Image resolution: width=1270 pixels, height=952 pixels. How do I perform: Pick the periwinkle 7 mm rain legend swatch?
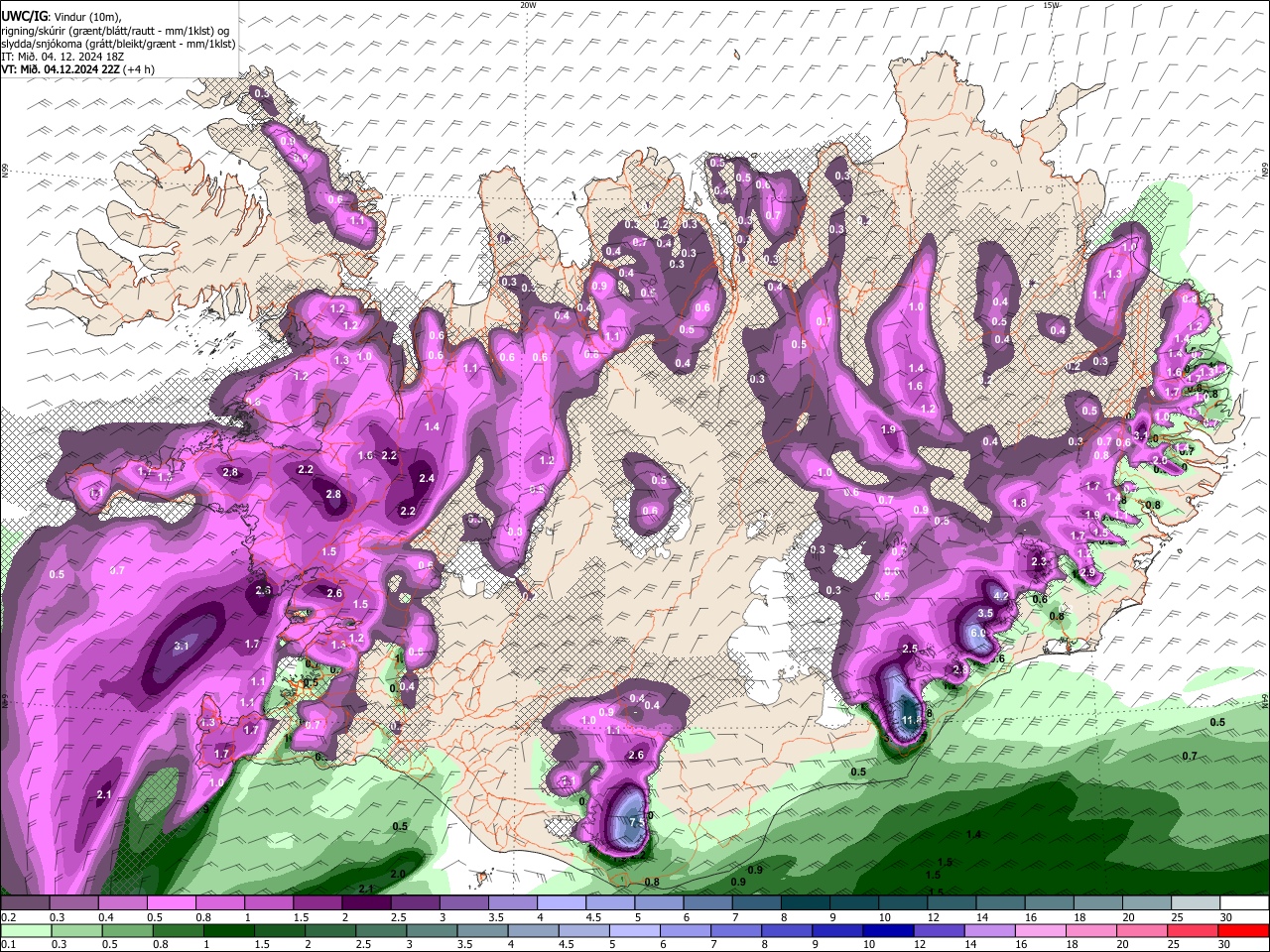[x=735, y=931]
